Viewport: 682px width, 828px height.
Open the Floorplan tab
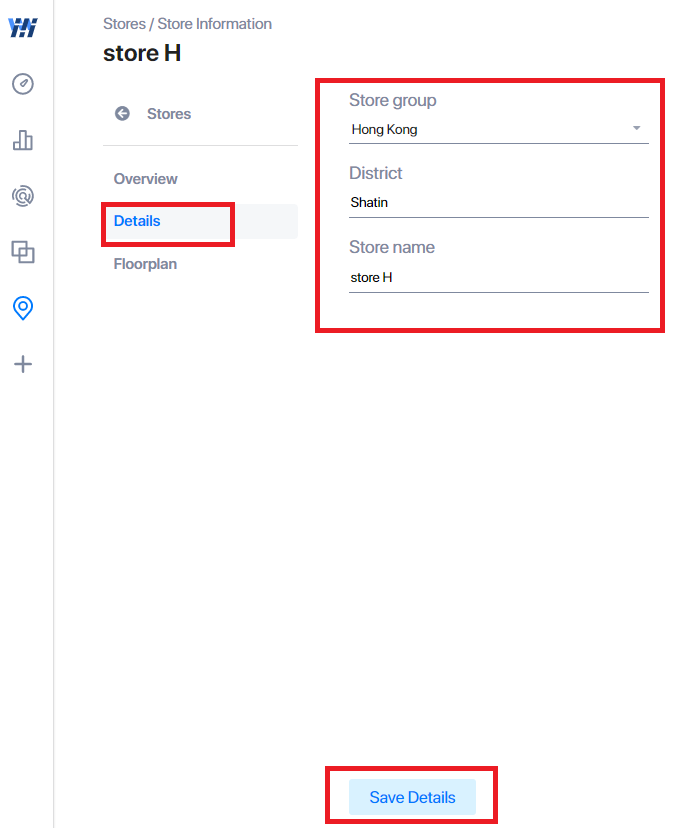[x=145, y=264]
